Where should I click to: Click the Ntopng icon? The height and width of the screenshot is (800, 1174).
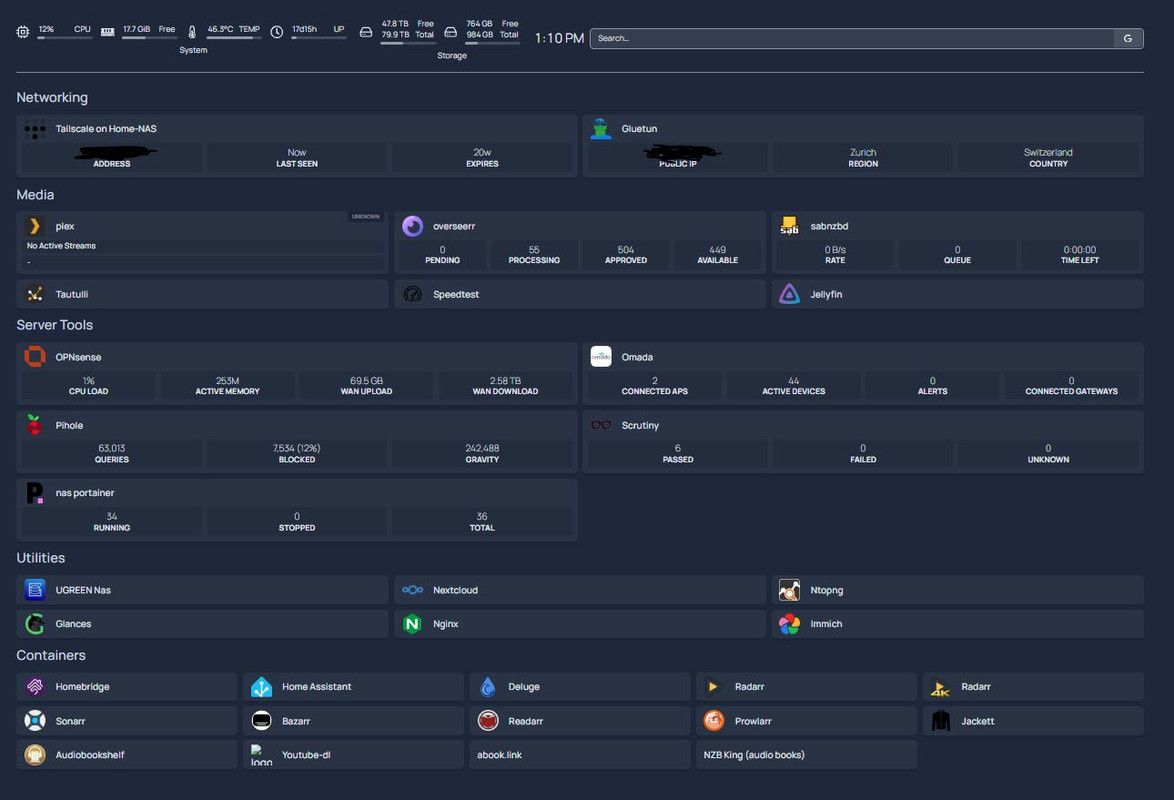point(789,590)
